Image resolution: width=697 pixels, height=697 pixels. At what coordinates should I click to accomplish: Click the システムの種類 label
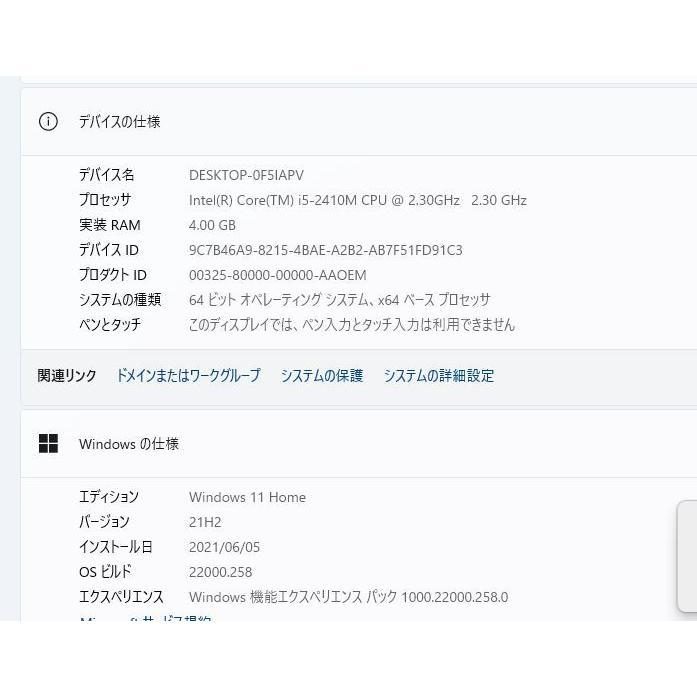click(x=120, y=300)
